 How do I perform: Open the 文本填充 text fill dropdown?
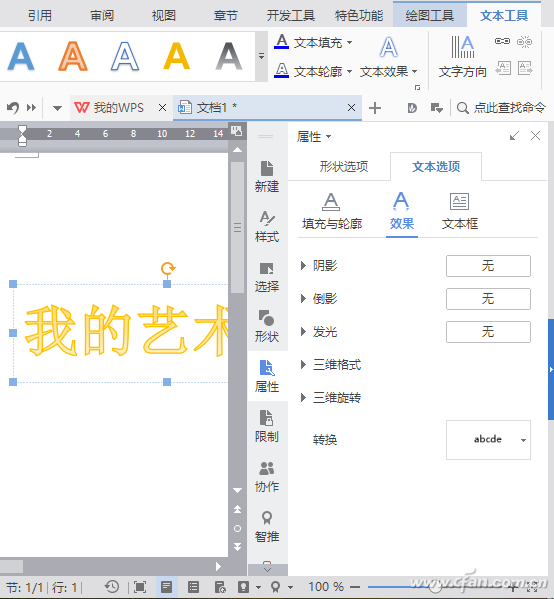coord(313,42)
